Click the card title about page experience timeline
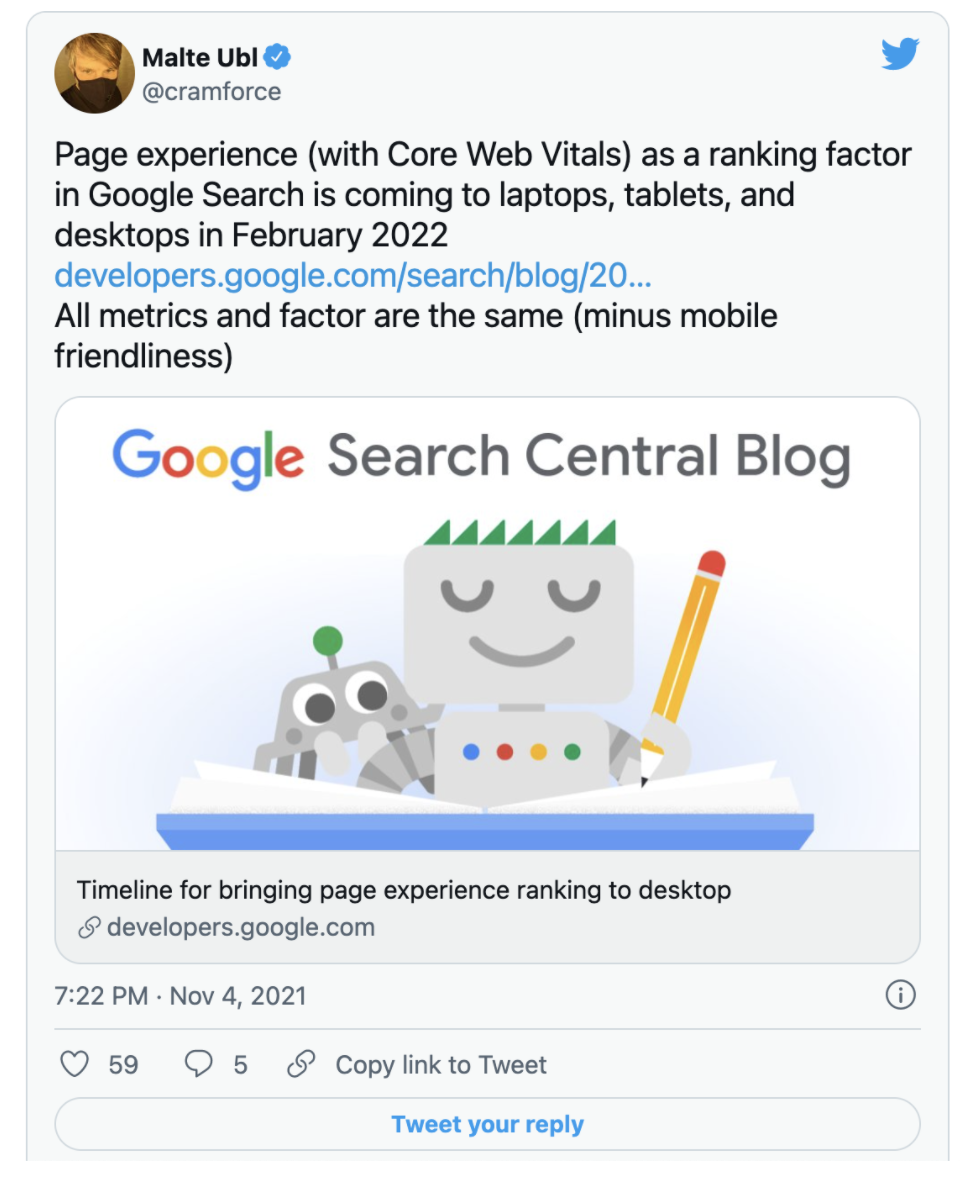This screenshot has height=1186, width=970. tap(404, 889)
